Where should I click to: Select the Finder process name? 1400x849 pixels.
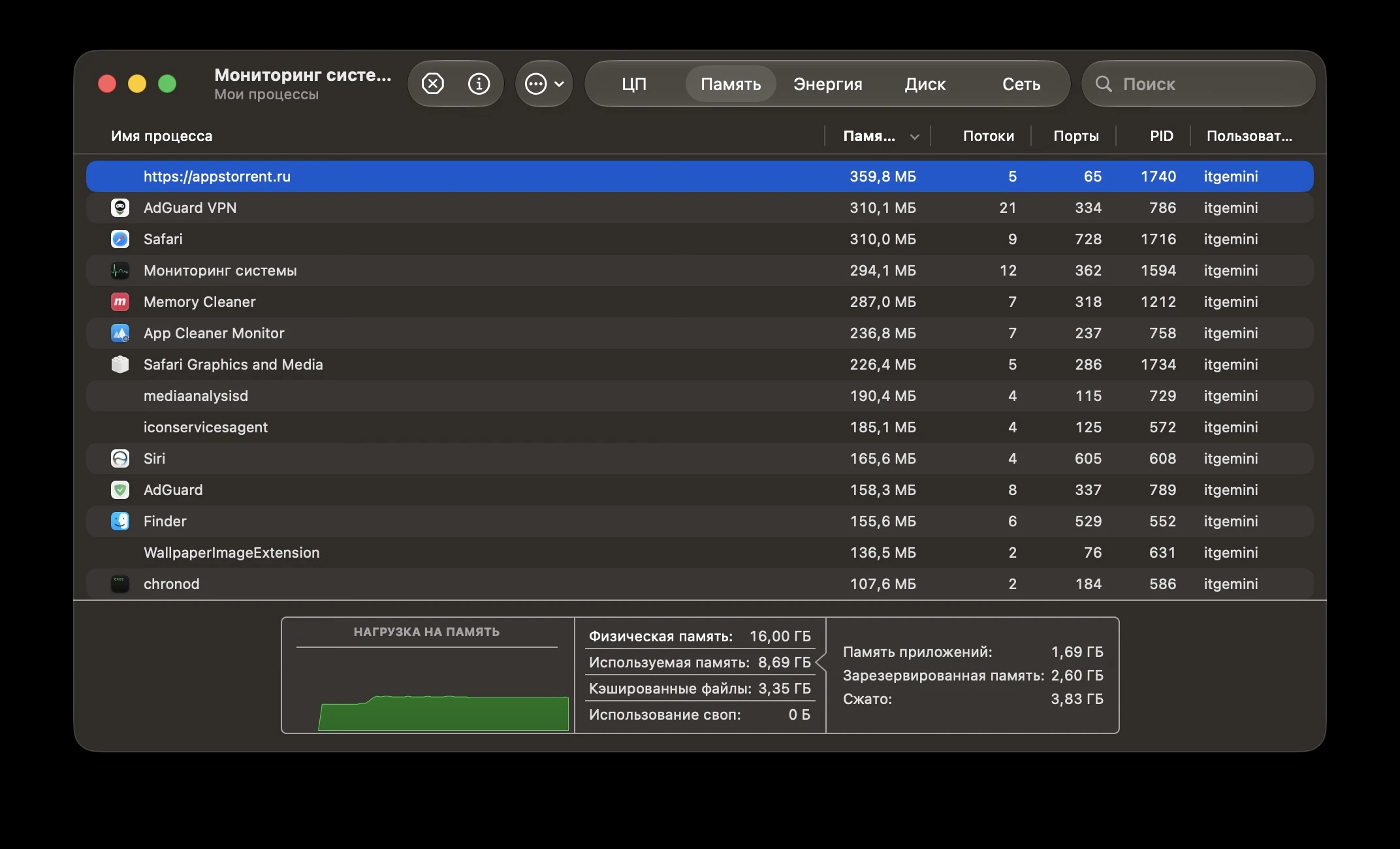click(165, 521)
